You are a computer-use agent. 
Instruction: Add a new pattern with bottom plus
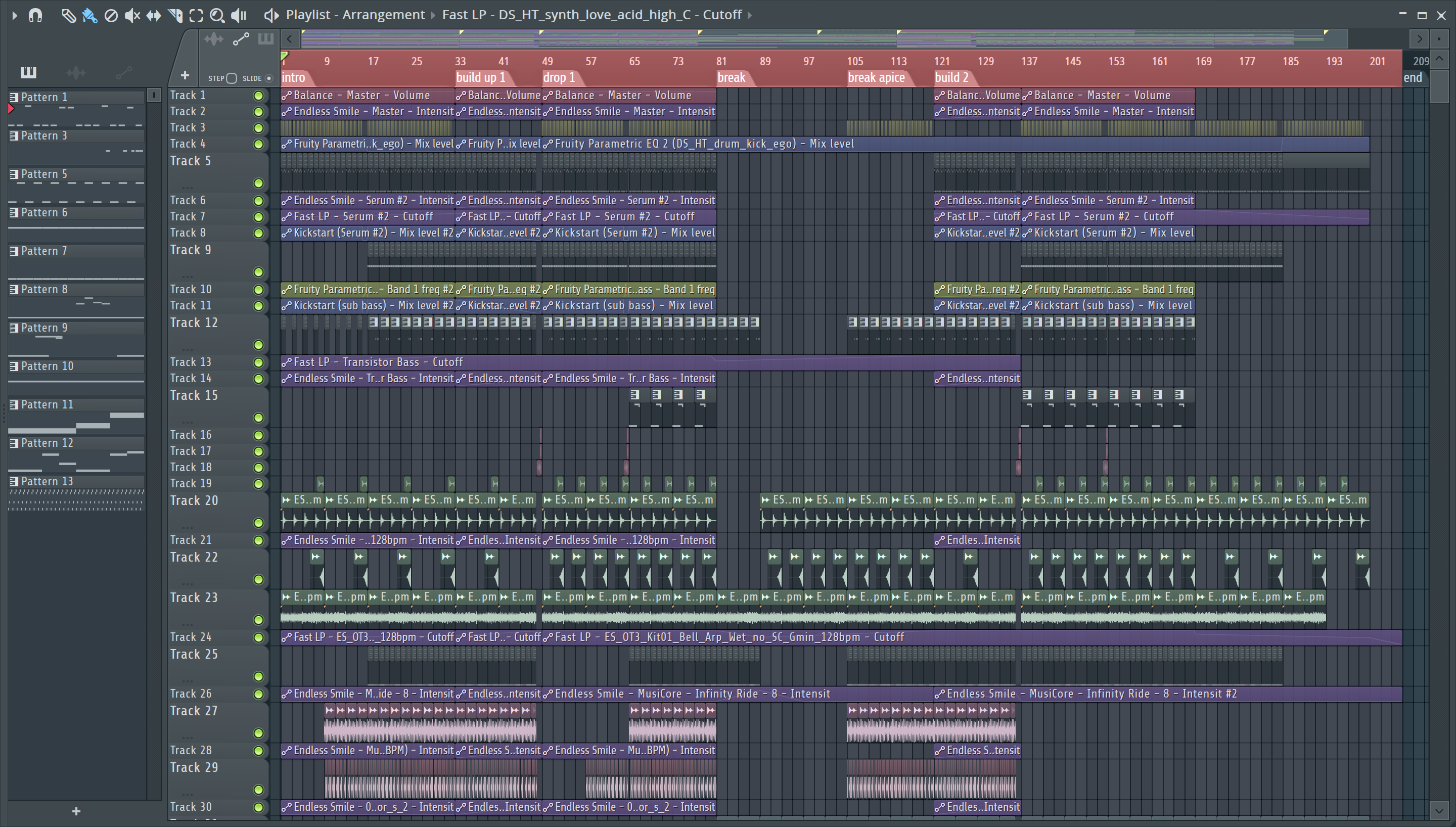pyautogui.click(x=76, y=811)
